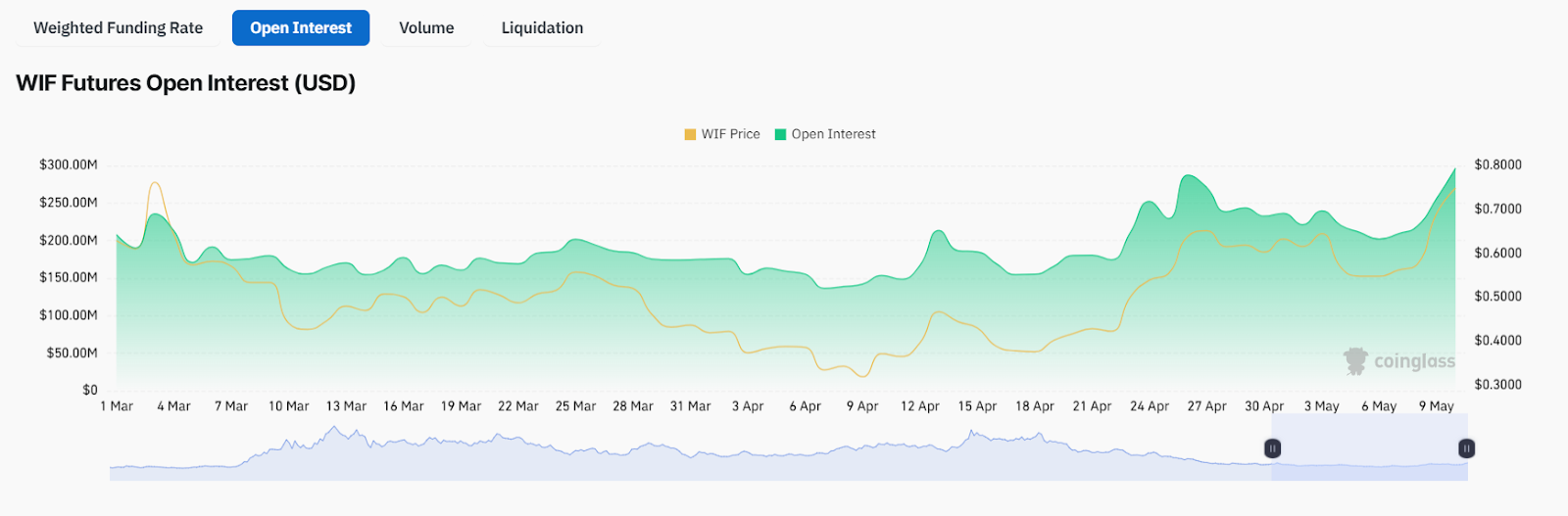
Task: Click the 10 Mar date axis label
Action: (288, 406)
